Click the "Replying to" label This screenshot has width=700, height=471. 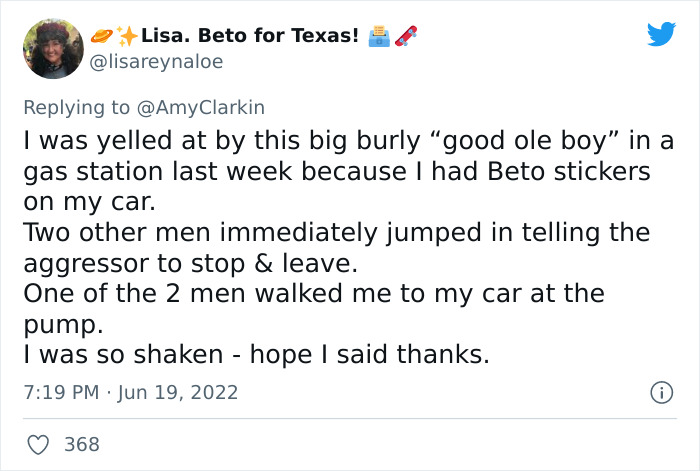pos(79,105)
